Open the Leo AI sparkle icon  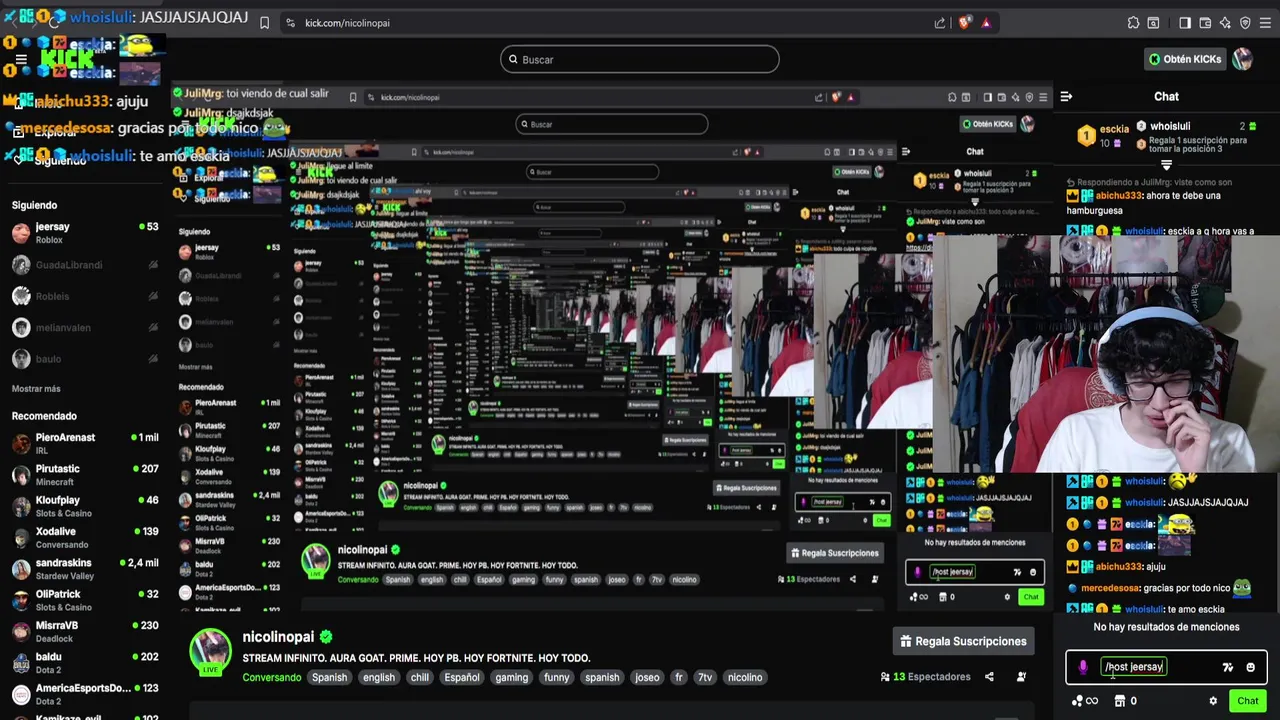[x=1225, y=23]
